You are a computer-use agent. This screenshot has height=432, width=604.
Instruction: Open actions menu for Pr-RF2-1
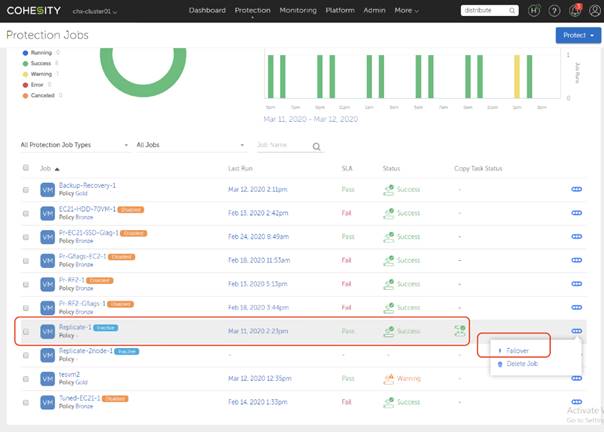[x=576, y=284]
